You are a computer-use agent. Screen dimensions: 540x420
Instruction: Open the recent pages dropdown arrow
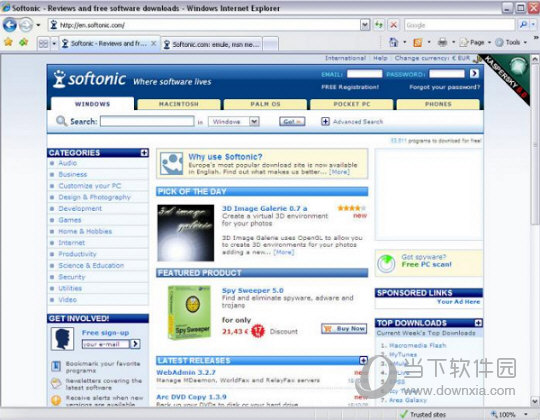pyautogui.click(x=38, y=25)
